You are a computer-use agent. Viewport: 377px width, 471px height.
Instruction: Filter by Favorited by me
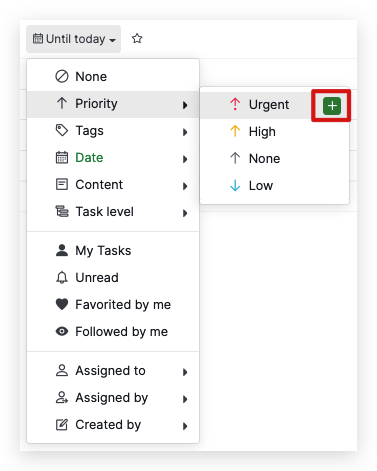pyautogui.click(x=113, y=305)
